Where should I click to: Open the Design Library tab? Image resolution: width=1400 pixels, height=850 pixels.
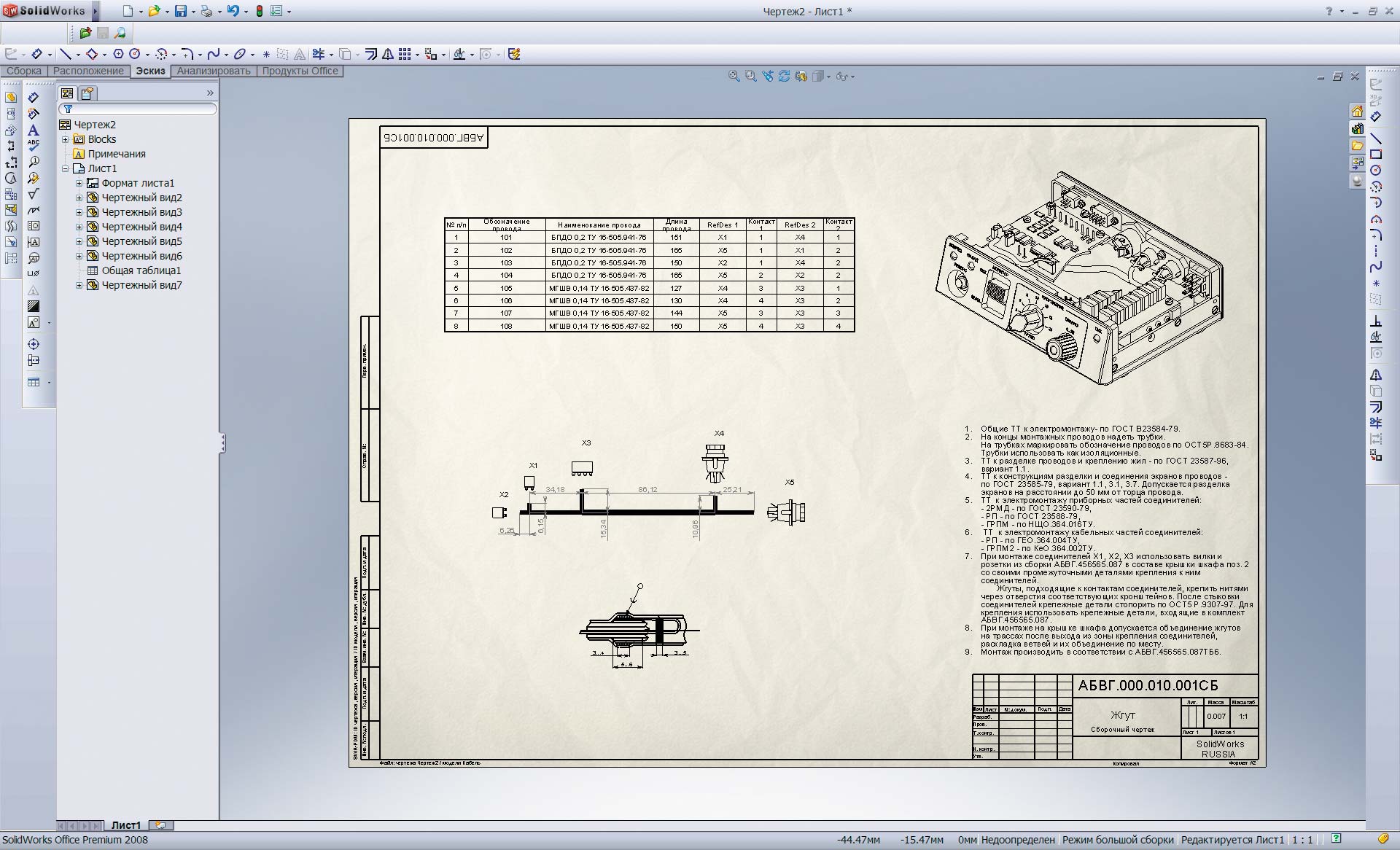[1357, 128]
